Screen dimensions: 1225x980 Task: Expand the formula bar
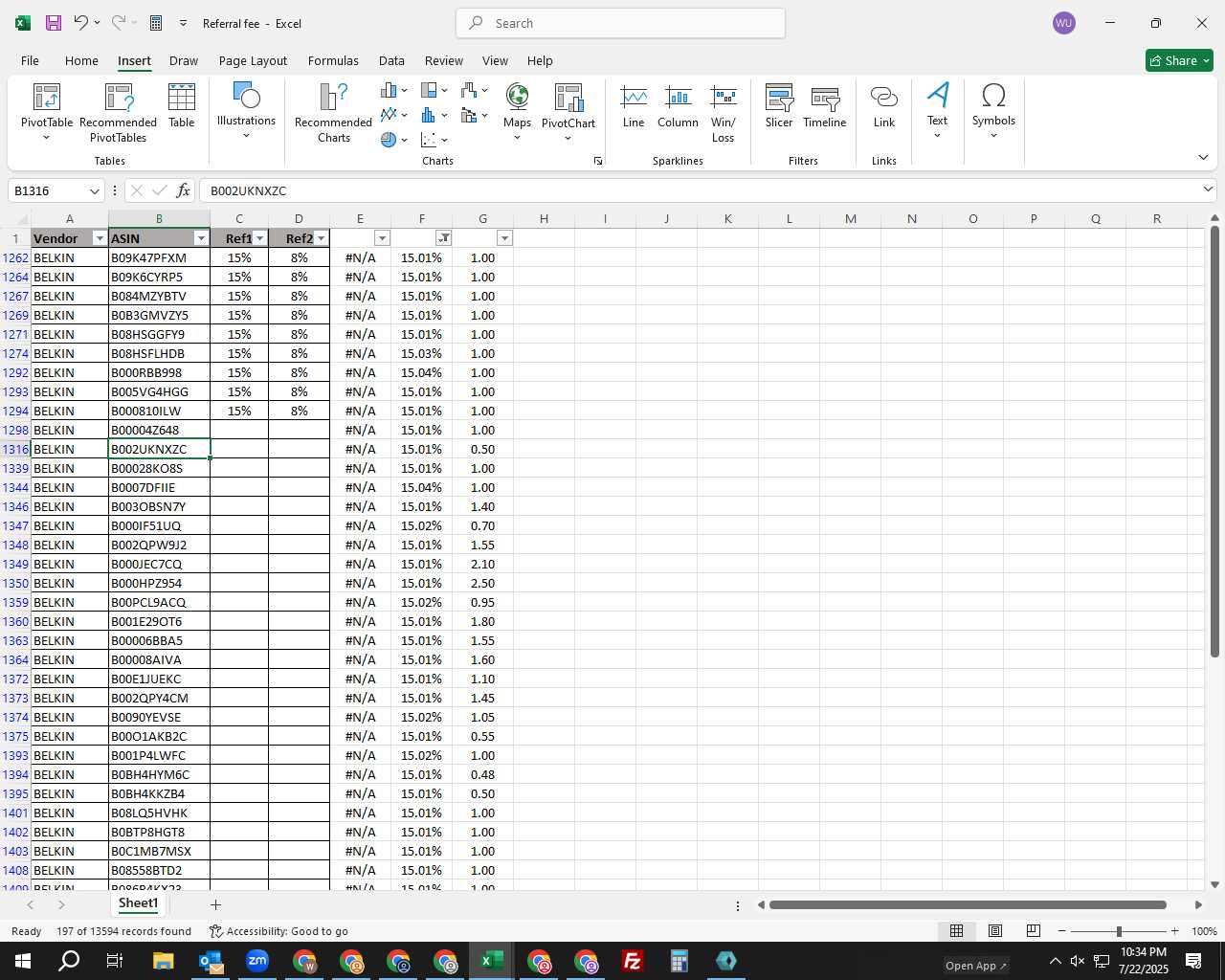click(x=1208, y=189)
